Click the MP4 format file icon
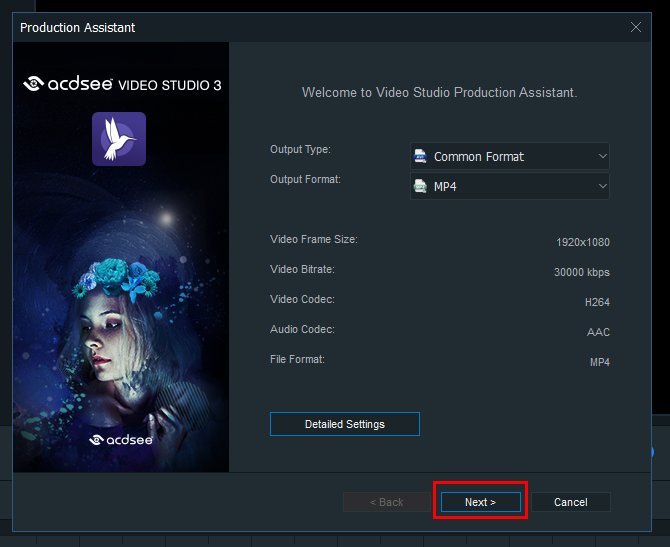 click(420, 186)
